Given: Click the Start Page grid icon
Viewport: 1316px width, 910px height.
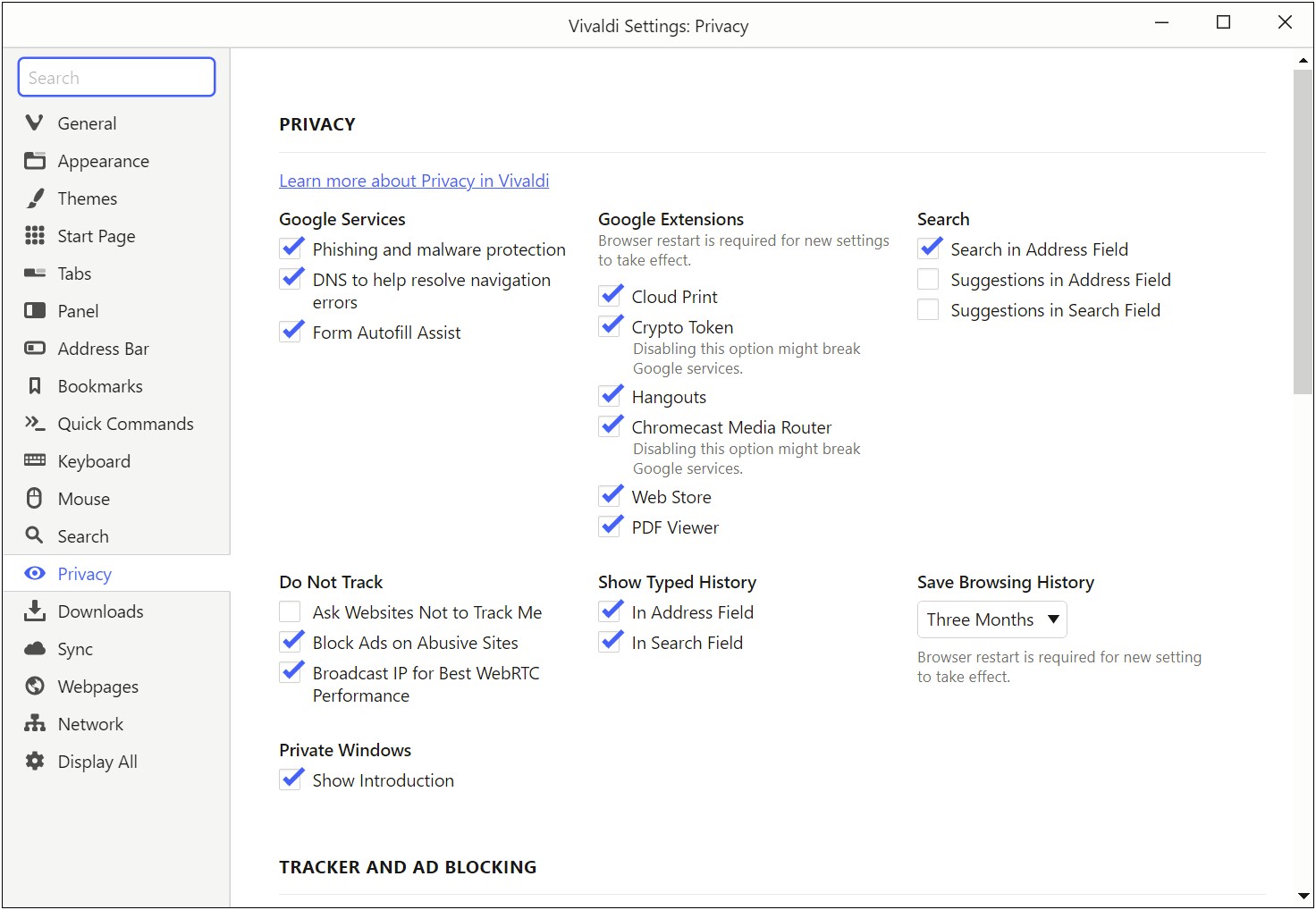Looking at the screenshot, I should pos(34,235).
